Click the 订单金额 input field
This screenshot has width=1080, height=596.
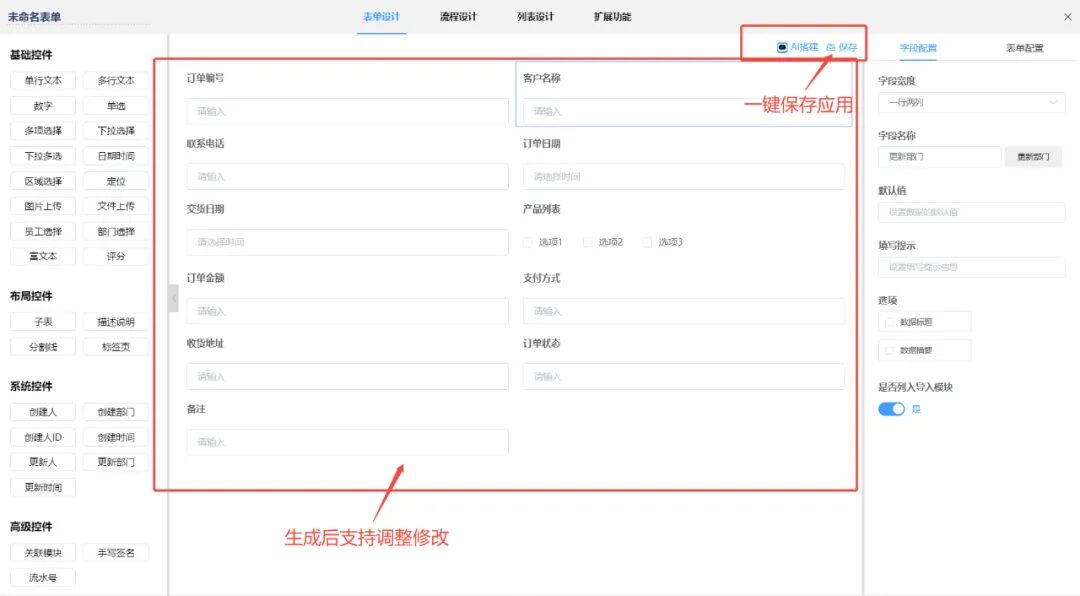coord(347,311)
